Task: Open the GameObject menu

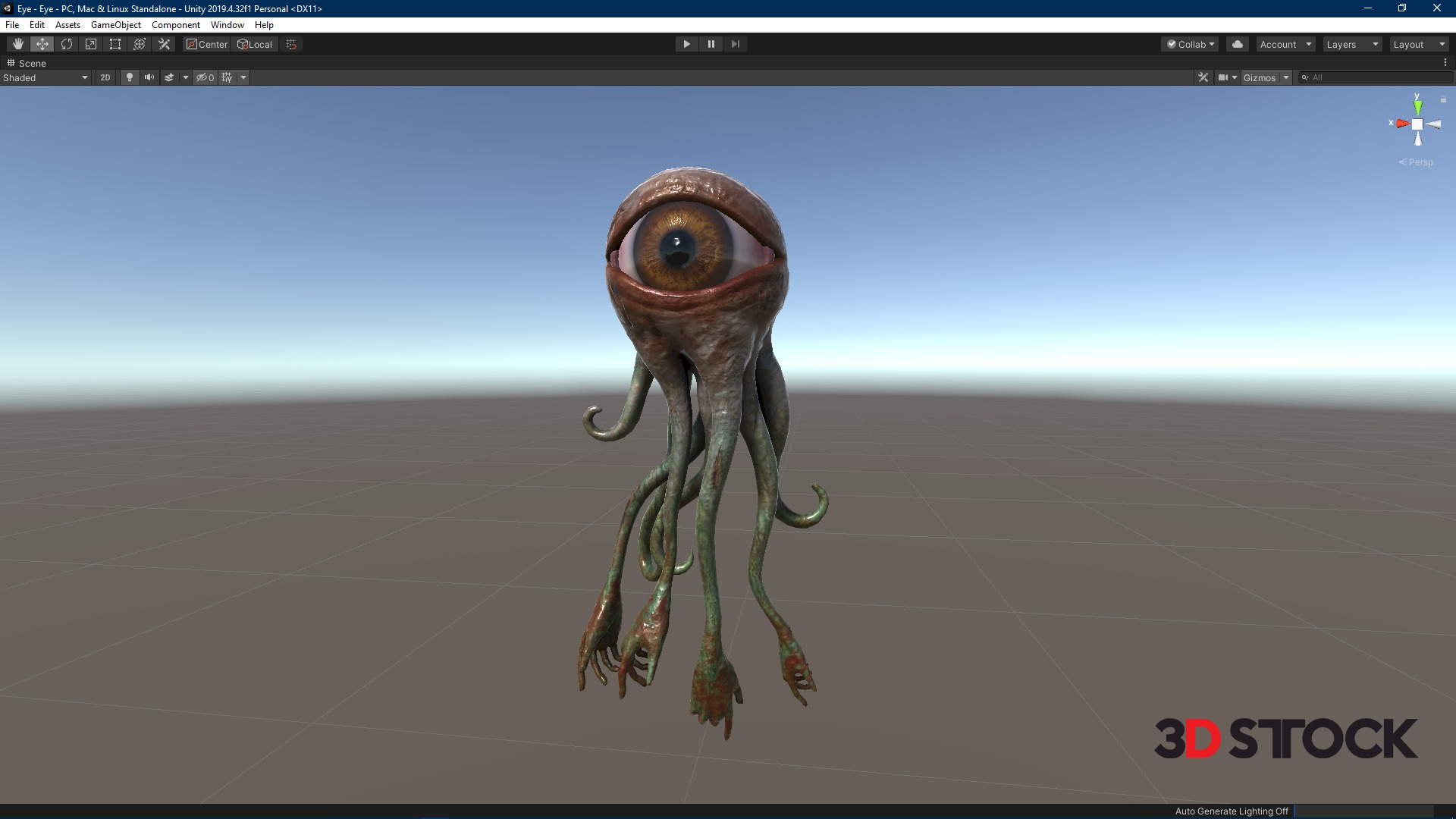Action: [115, 25]
